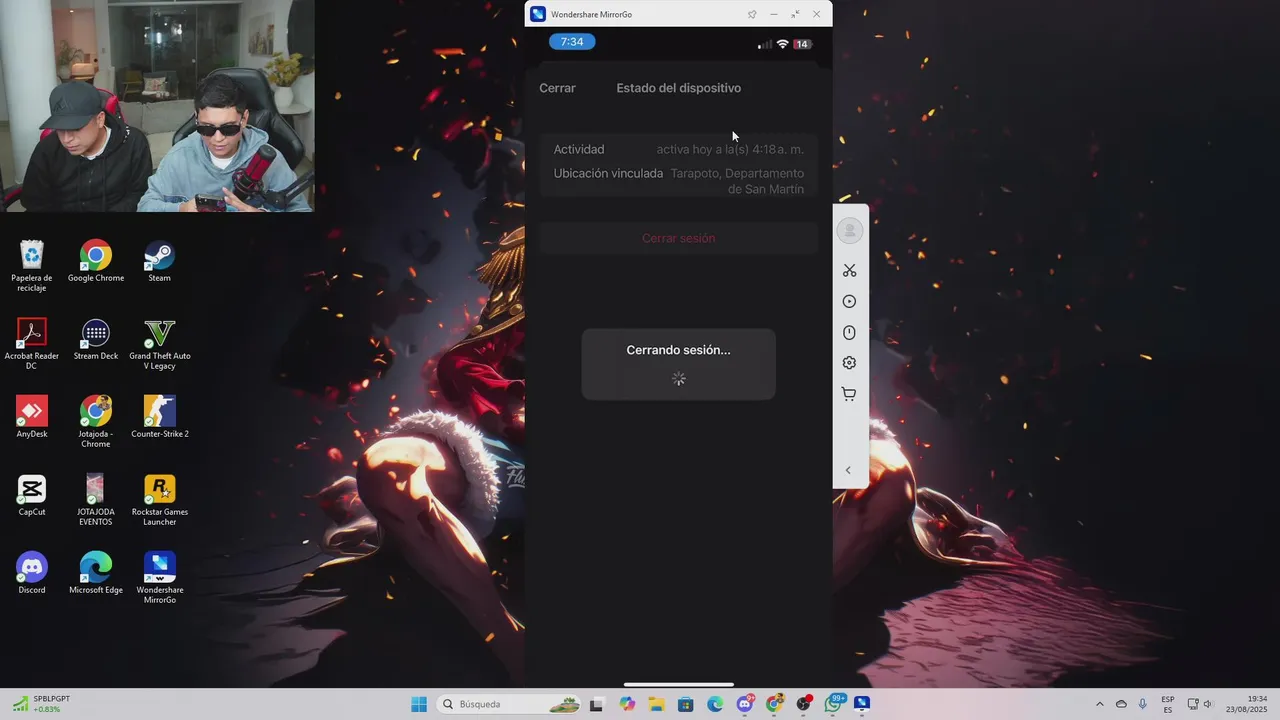Click the taskbar Búsqueda search box
Screen dimensions: 1280x720
pyautogui.click(x=510, y=704)
